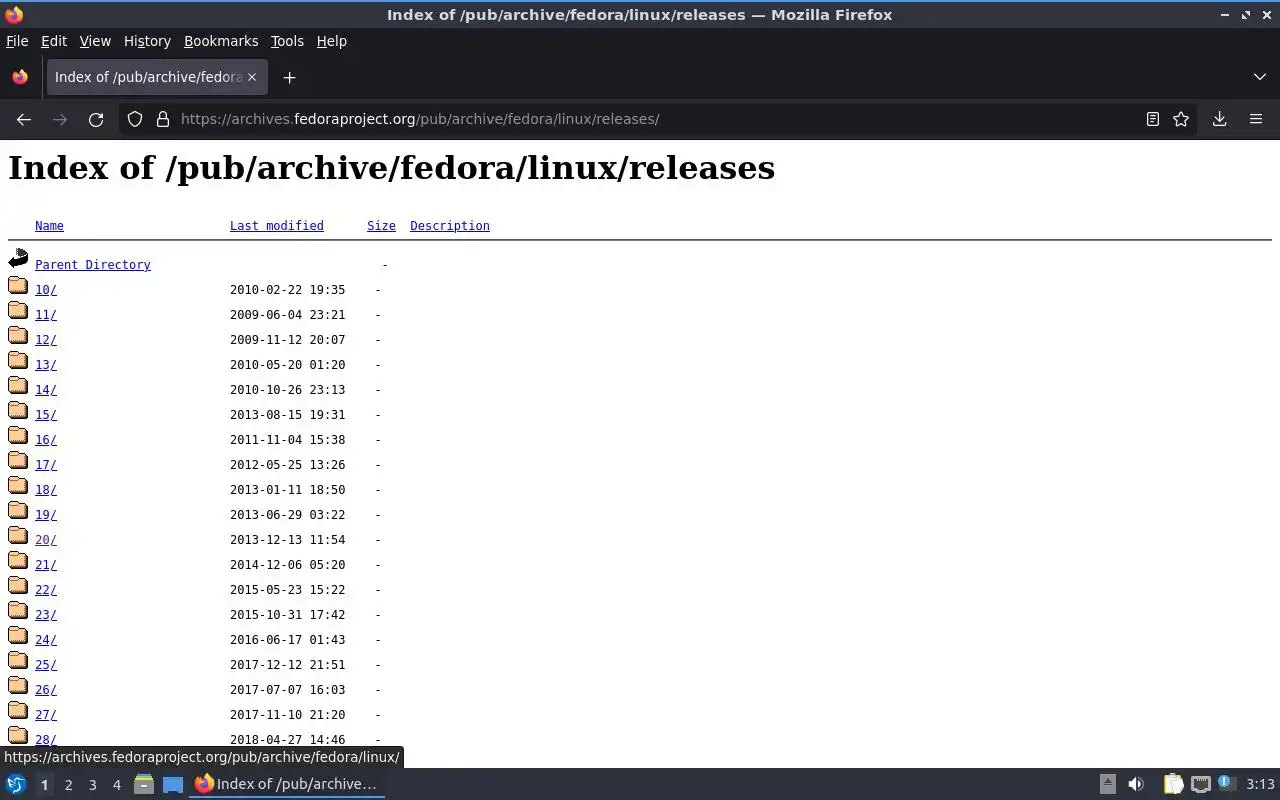Click the folder icon next to 25/
Screen dimensions: 1280x800
18,661
